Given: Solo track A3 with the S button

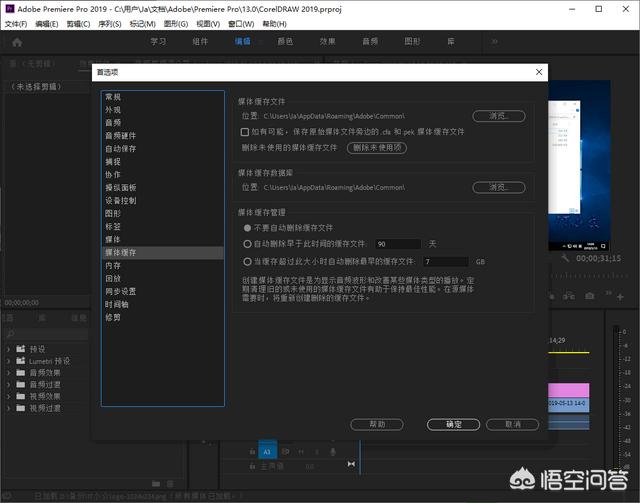Looking at the screenshot, I should tap(317, 452).
